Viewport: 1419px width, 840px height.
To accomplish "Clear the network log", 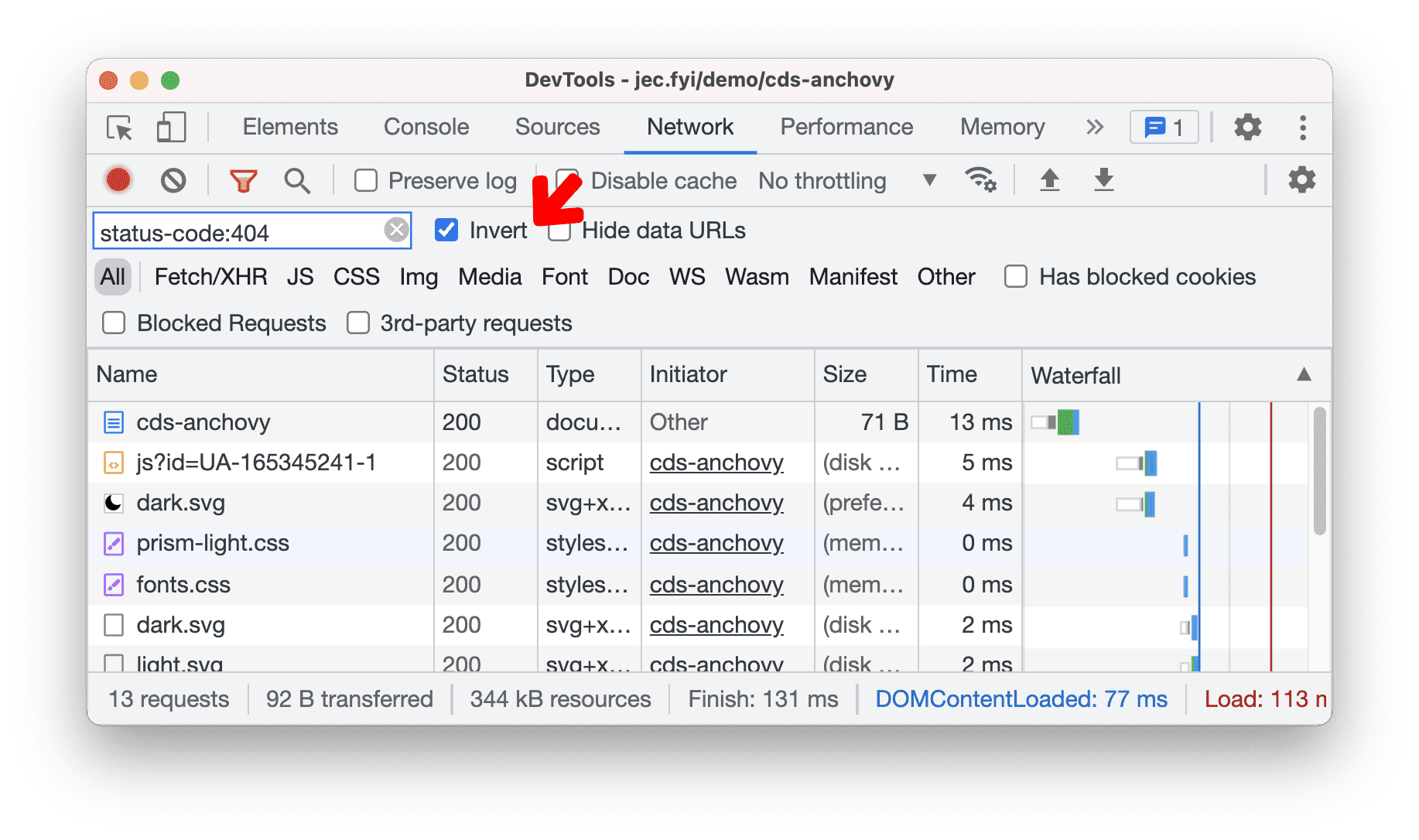I will tap(173, 179).
